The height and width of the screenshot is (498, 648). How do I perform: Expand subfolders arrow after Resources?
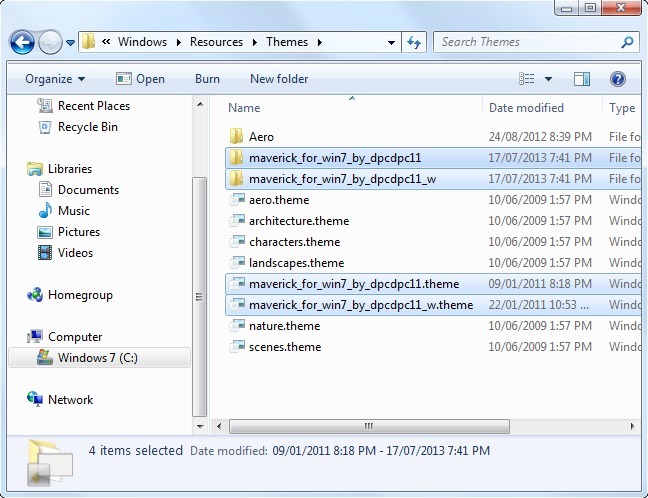pyautogui.click(x=255, y=42)
